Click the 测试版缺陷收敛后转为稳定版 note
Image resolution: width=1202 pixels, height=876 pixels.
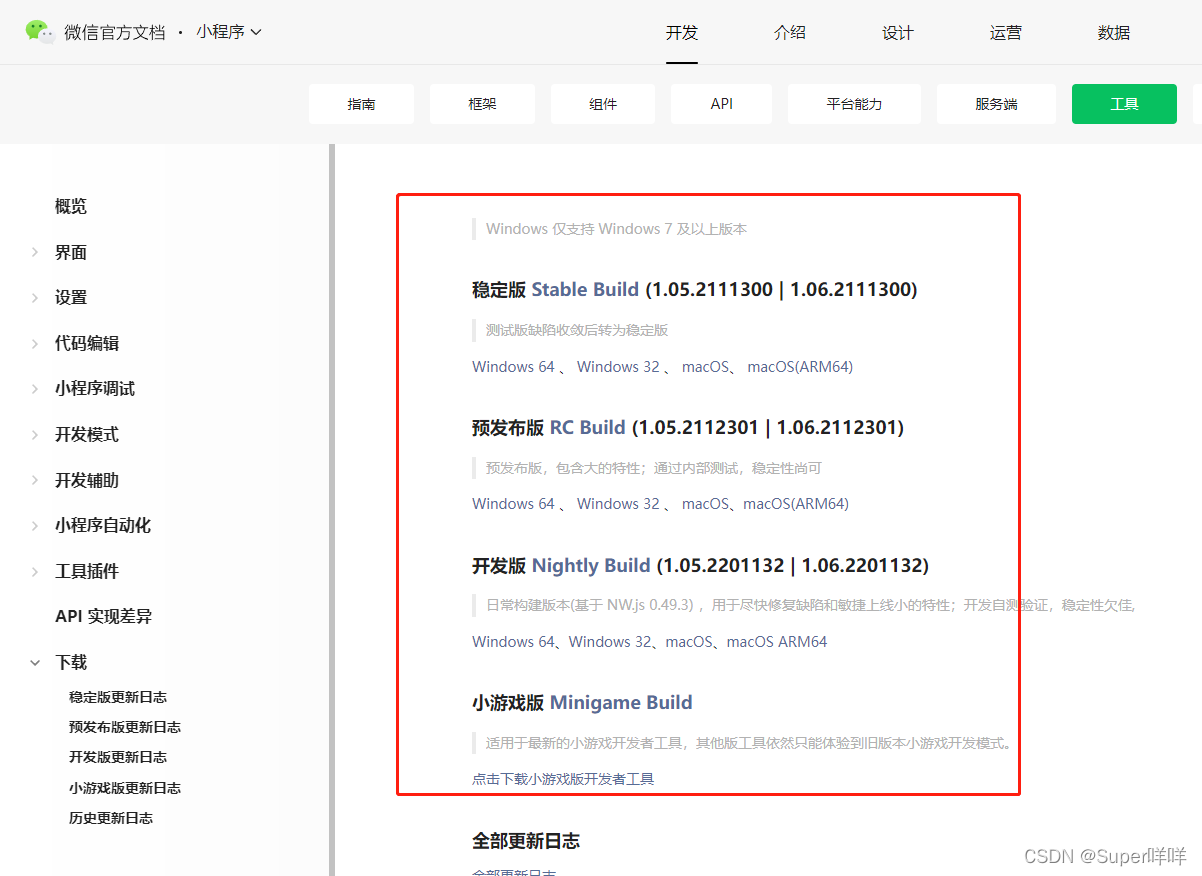click(577, 330)
